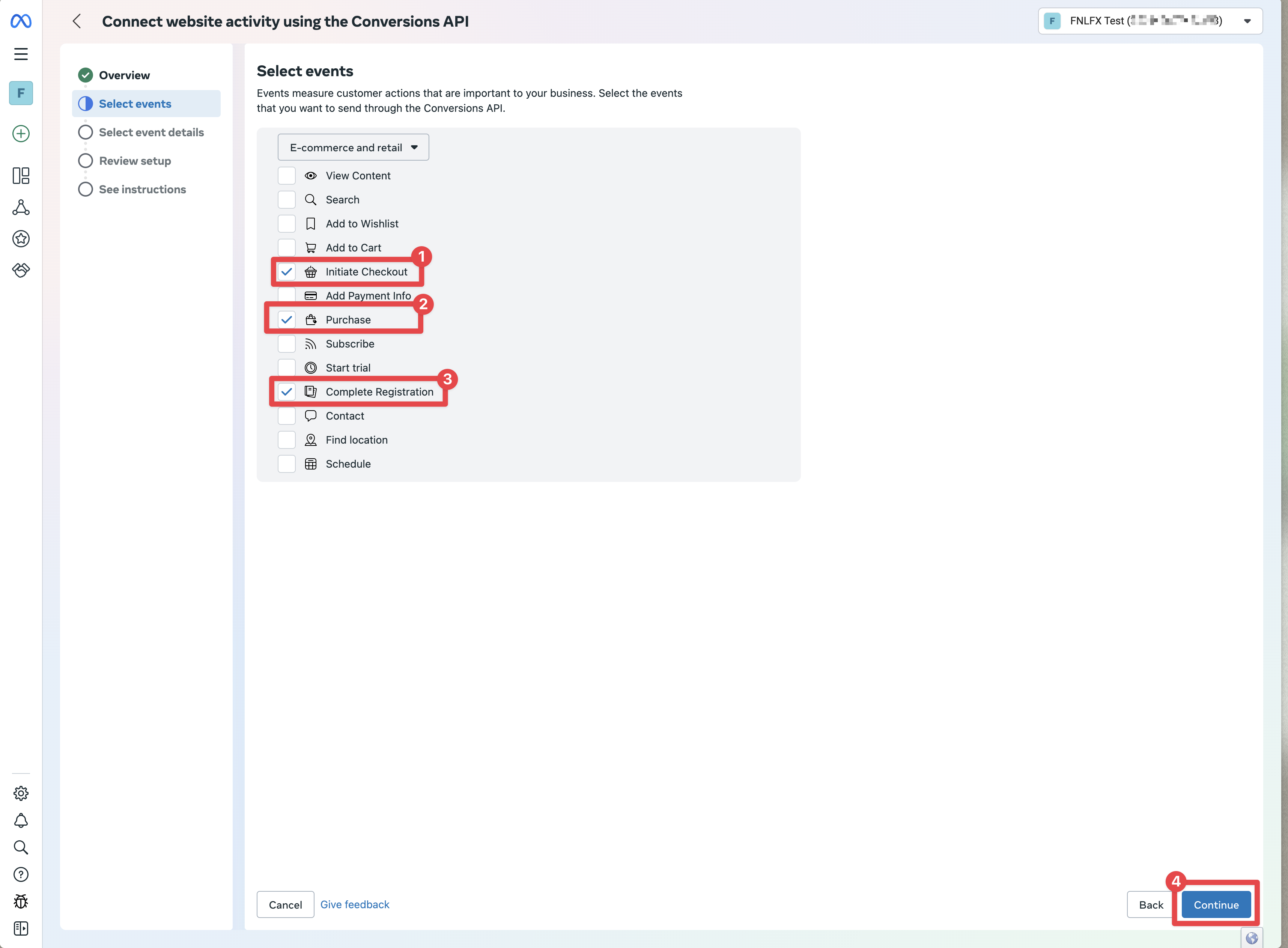Uncheck the Initiate Checkout checkbox
Viewport: 1288px width, 948px height.
(286, 271)
